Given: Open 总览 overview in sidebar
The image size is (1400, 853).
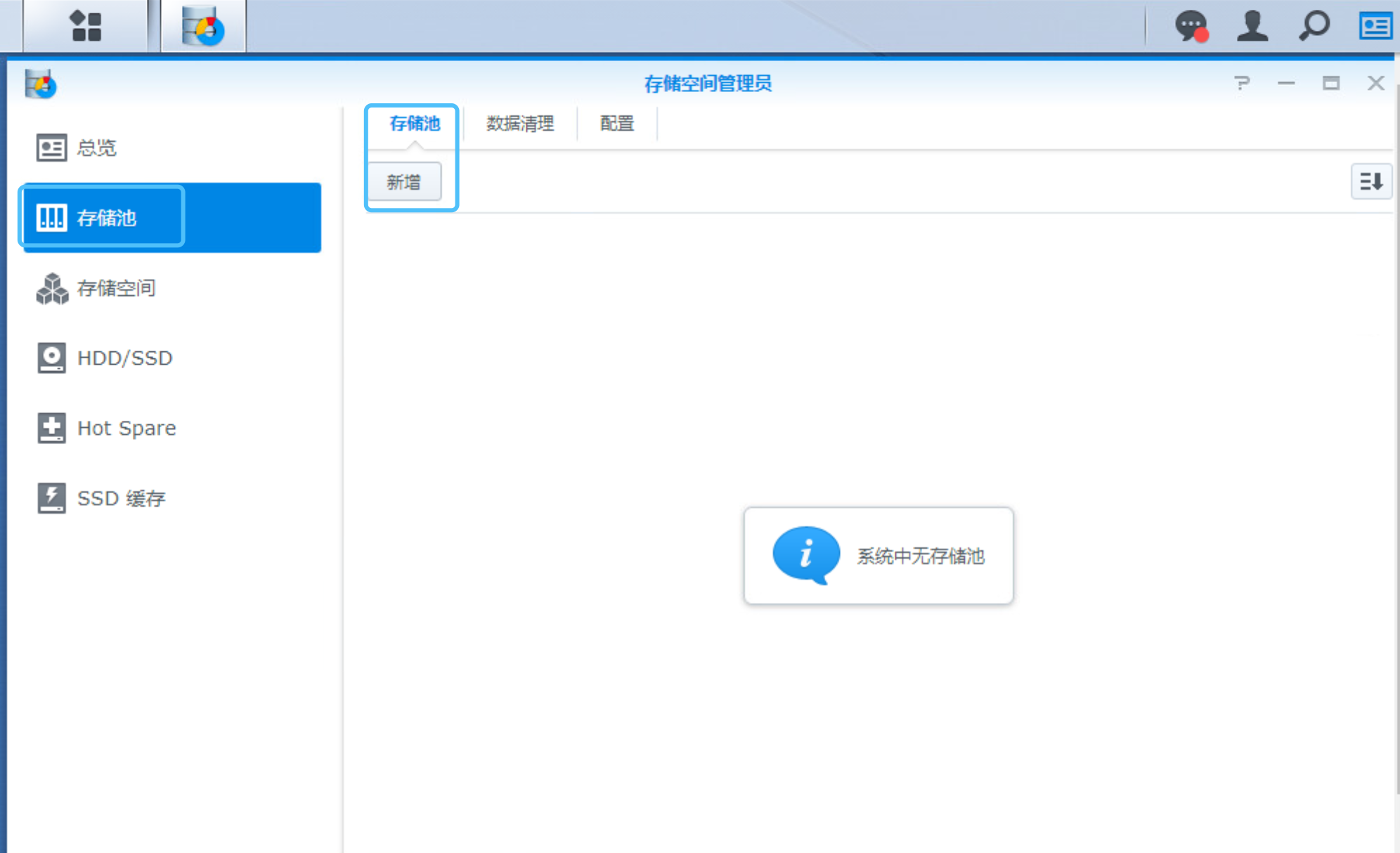Looking at the screenshot, I should (x=172, y=148).
